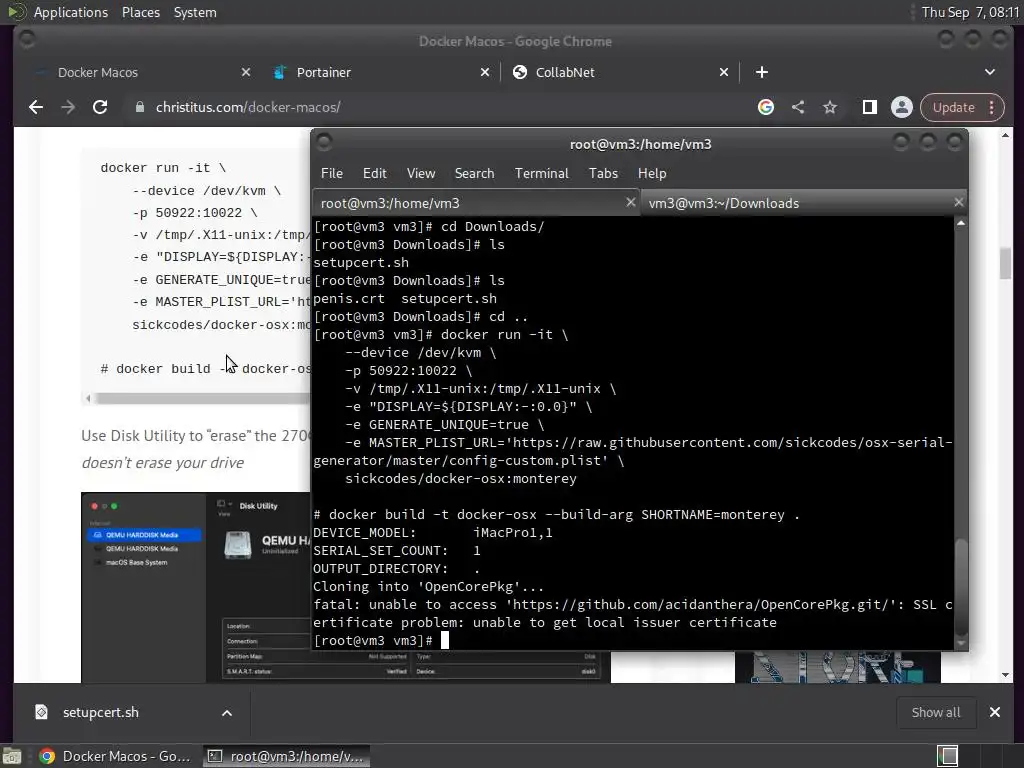Close the Docker Macos tab
1024x768 pixels.
point(246,72)
